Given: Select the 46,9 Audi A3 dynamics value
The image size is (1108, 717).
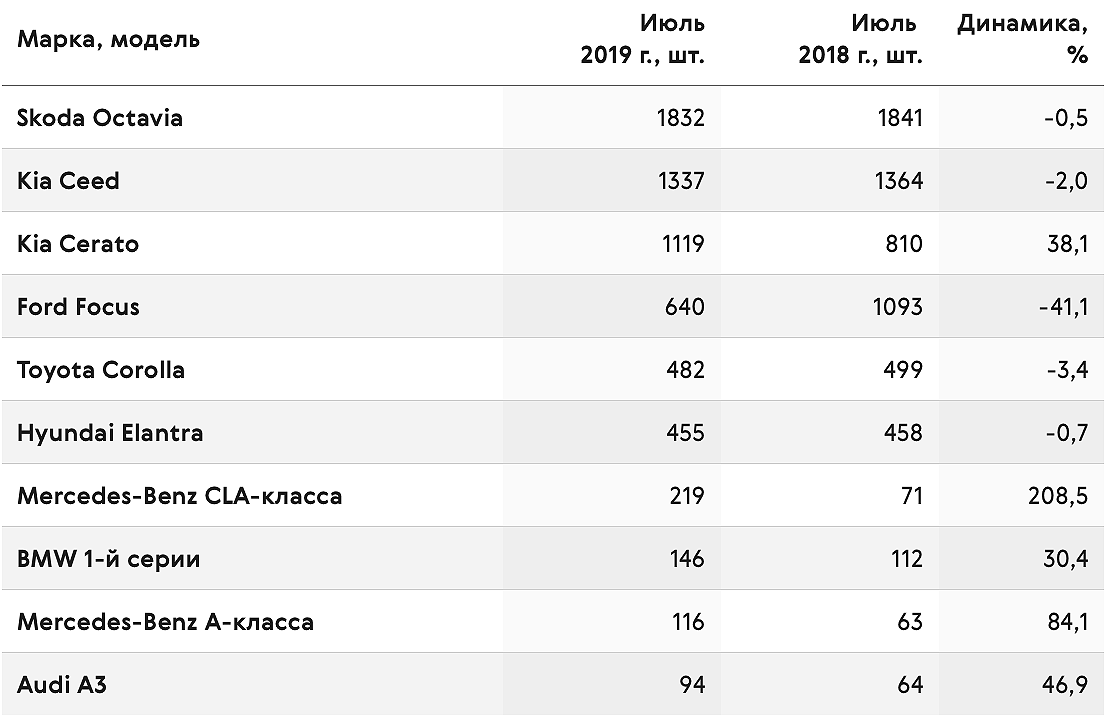Looking at the screenshot, I should pyautogui.click(x=1065, y=685).
